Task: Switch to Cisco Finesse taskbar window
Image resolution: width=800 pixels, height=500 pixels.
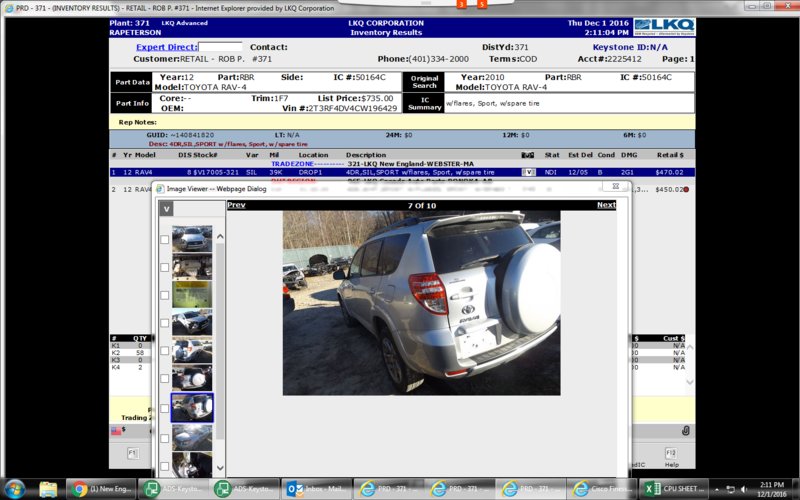Action: coord(602,489)
